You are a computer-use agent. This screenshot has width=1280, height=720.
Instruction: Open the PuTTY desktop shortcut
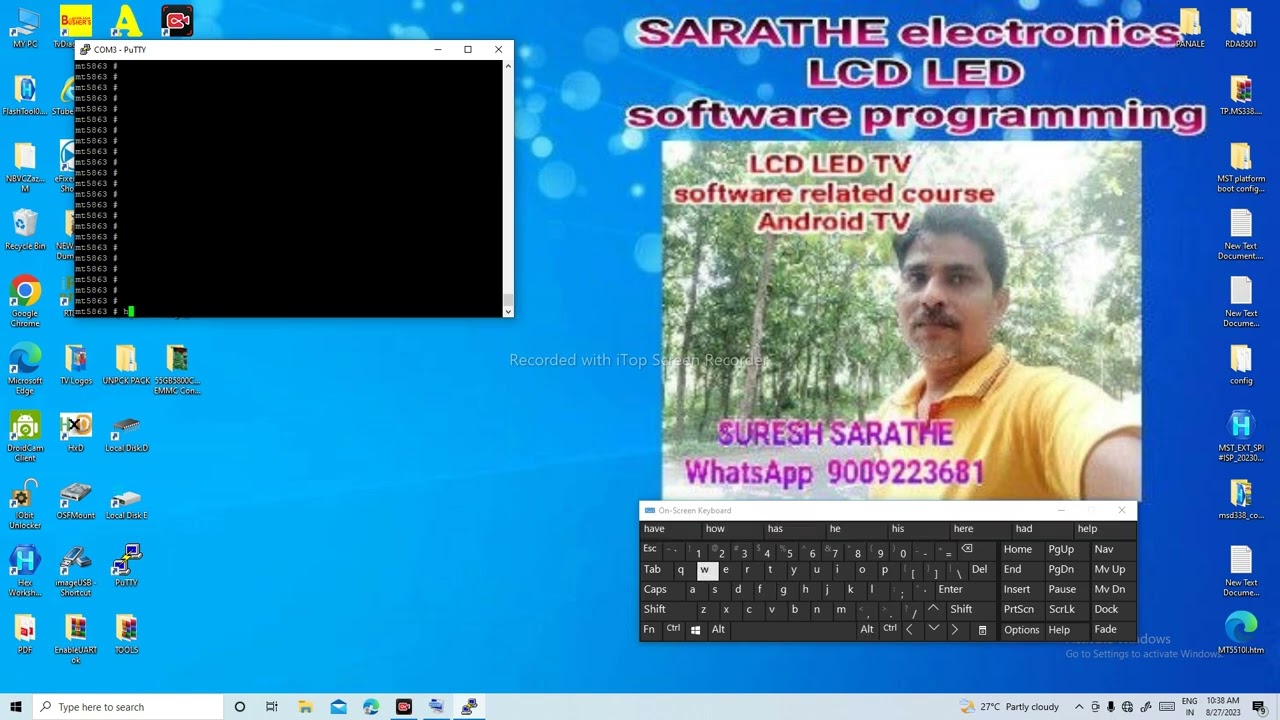tap(126, 566)
